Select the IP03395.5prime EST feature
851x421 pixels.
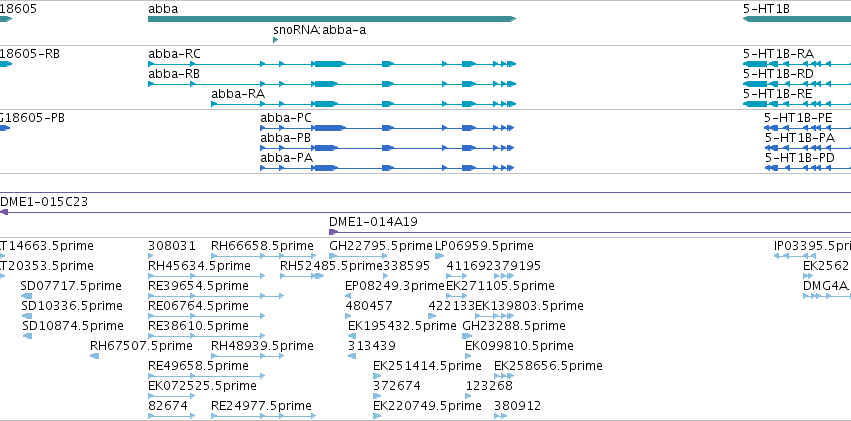point(788,256)
